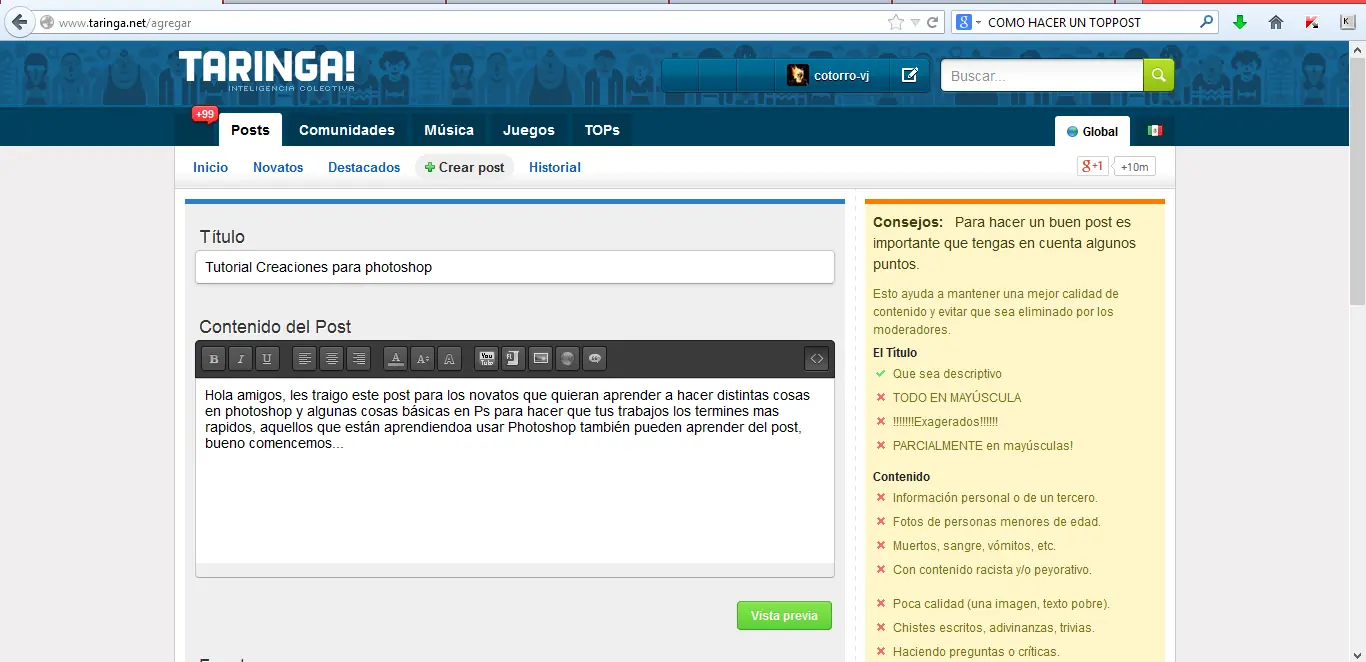Select the Mexico flag filter
Viewport: 1366px width, 662px height.
click(1154, 131)
